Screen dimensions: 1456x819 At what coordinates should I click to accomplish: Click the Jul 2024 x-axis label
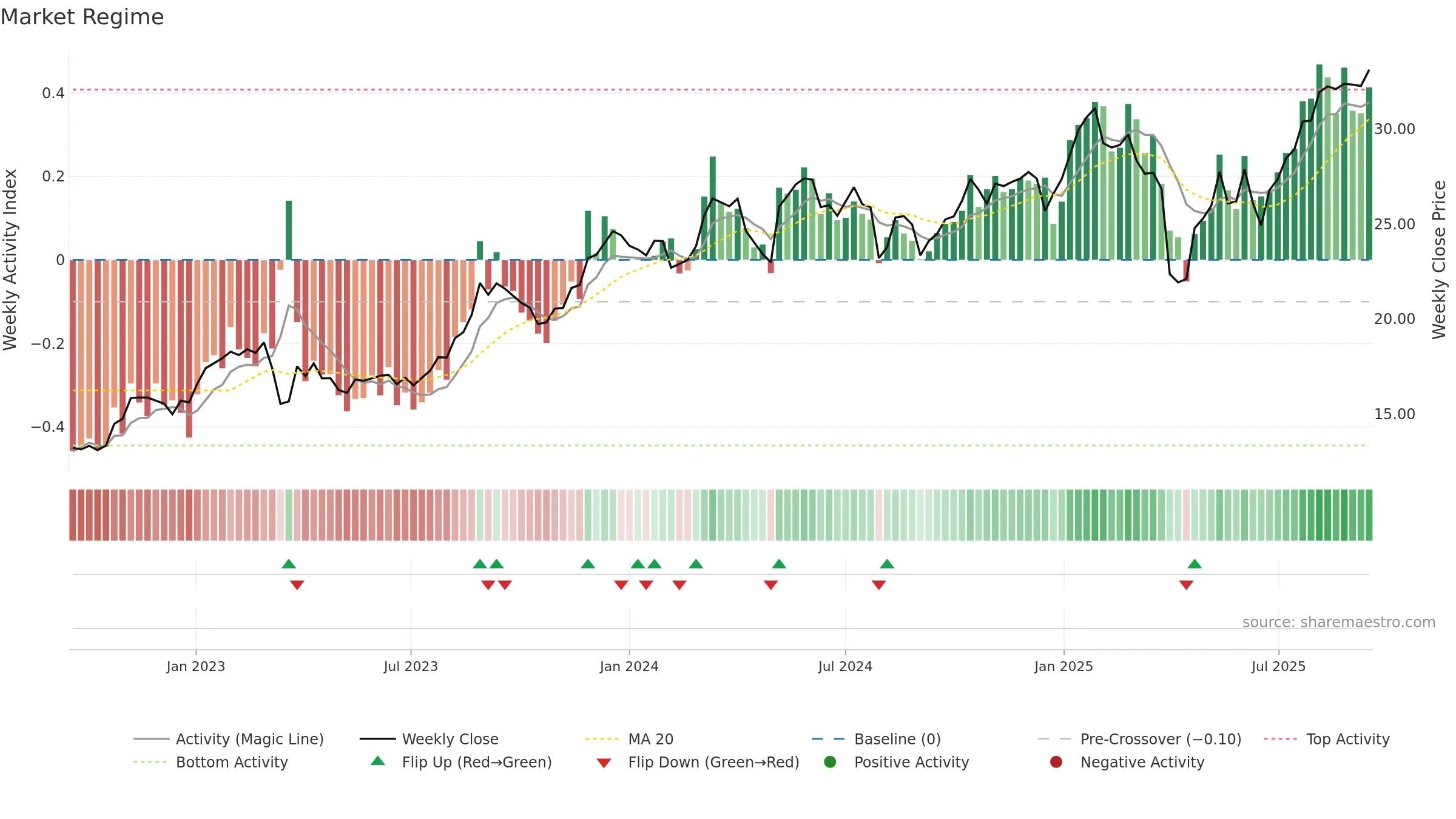(x=845, y=666)
